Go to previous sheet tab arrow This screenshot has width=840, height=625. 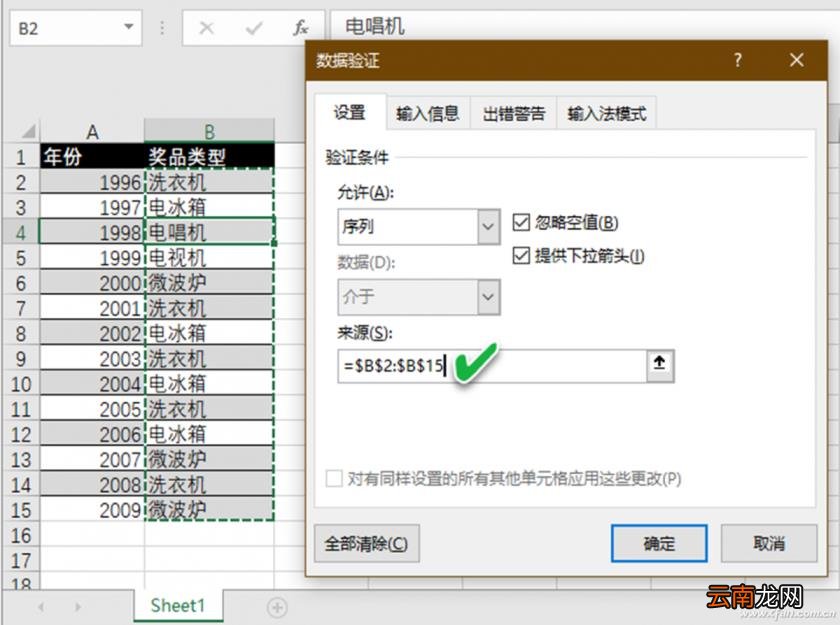(x=41, y=607)
